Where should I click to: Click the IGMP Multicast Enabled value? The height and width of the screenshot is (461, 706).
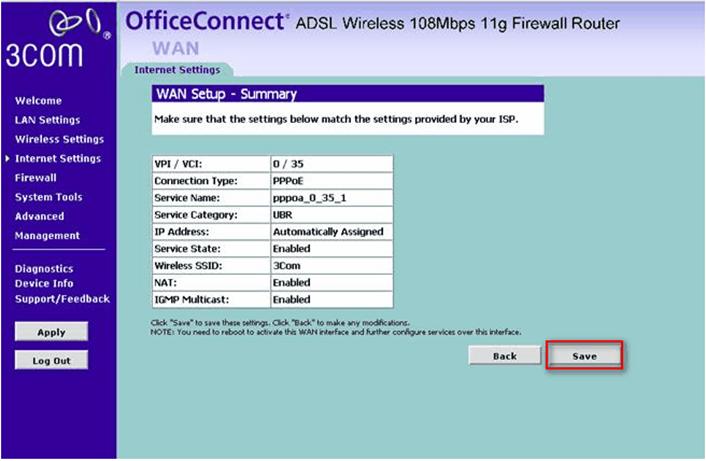(291, 299)
